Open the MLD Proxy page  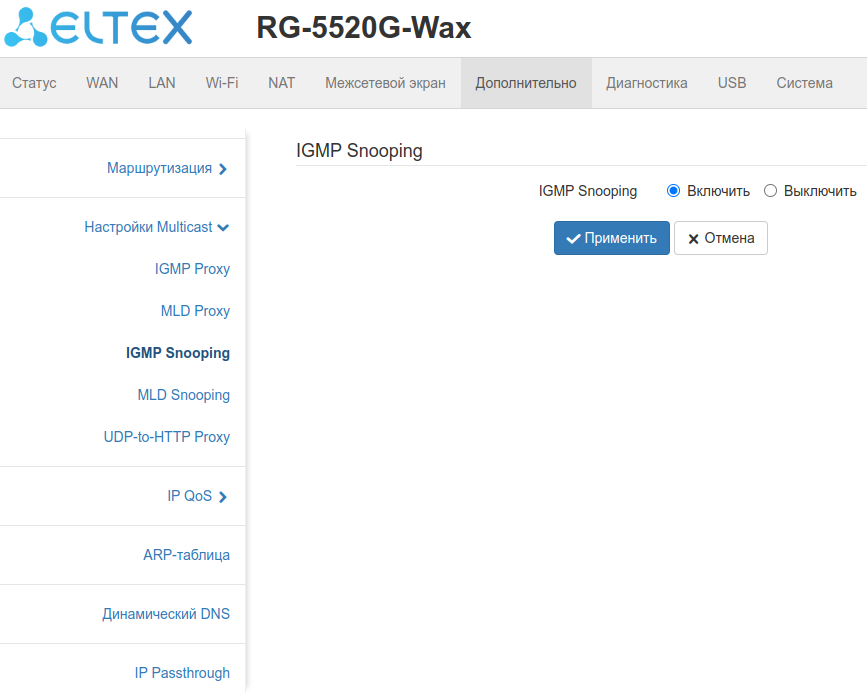point(195,311)
